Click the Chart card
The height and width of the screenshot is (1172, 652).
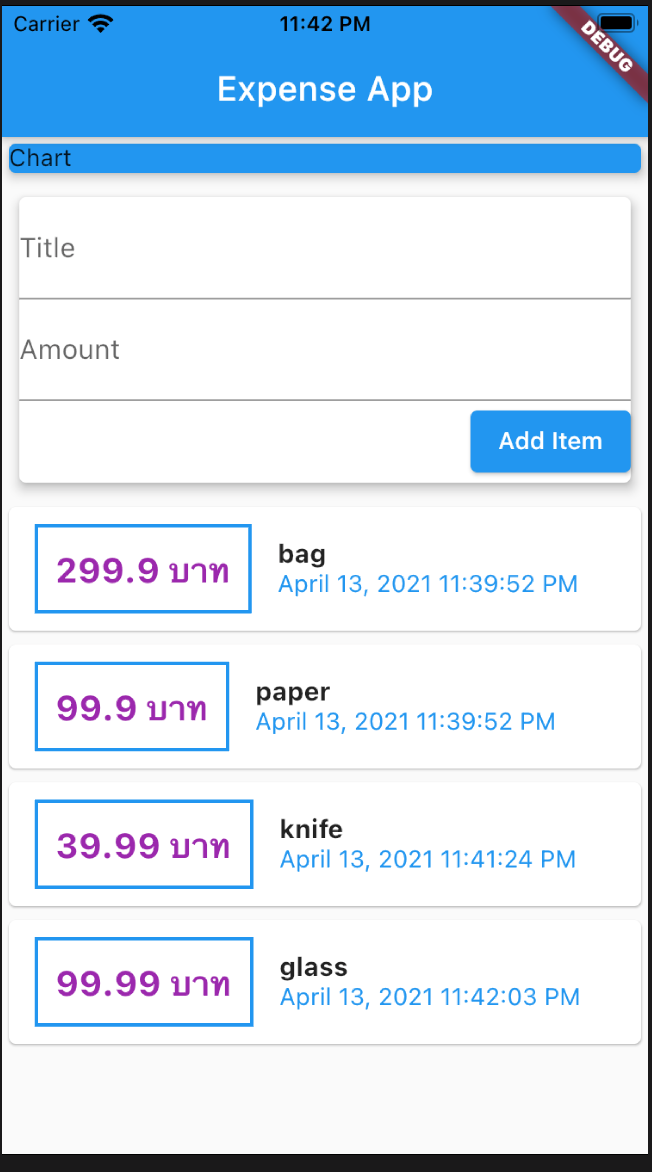tap(325, 158)
